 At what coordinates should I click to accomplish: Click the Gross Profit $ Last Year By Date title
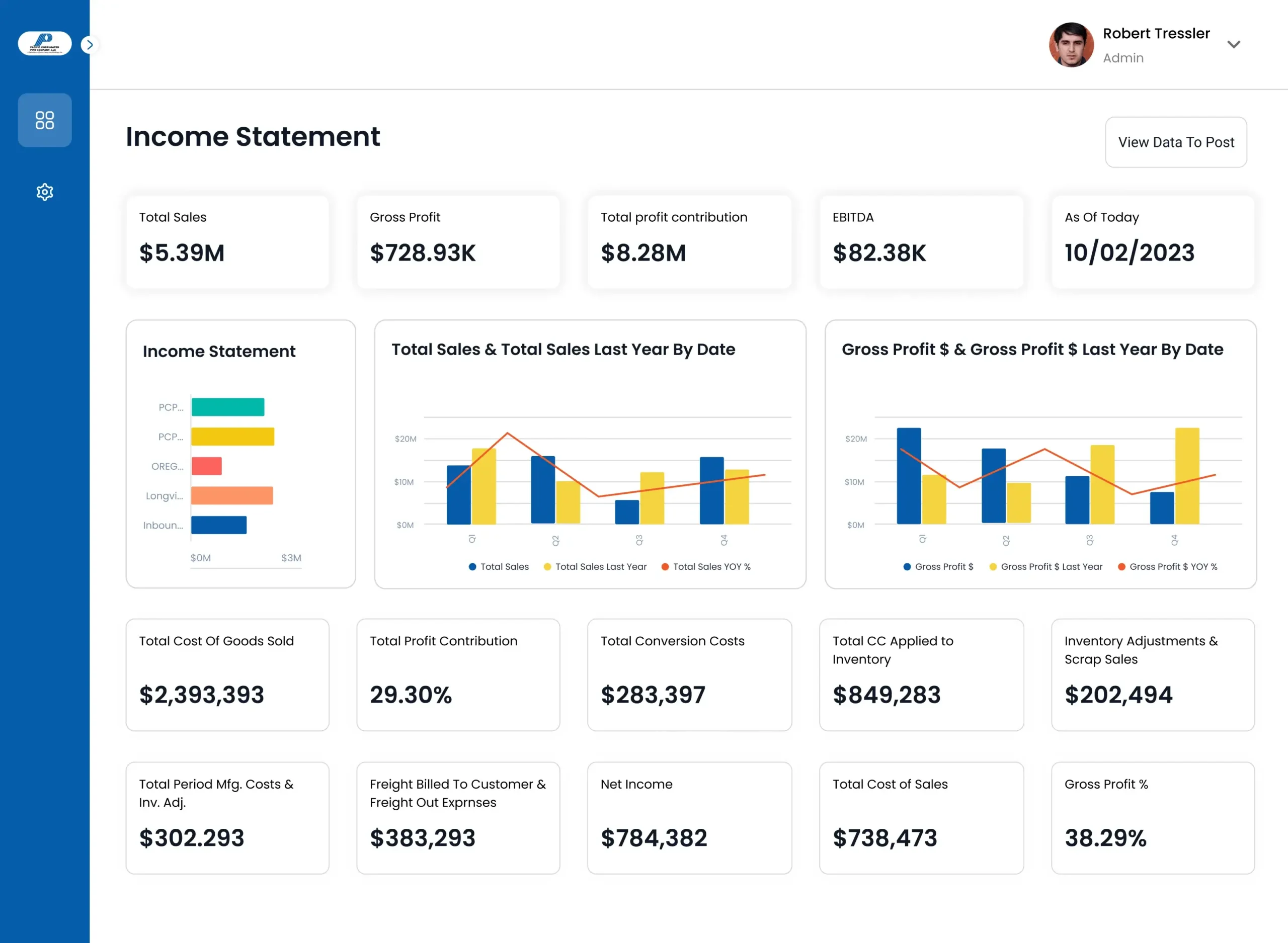[1032, 350]
